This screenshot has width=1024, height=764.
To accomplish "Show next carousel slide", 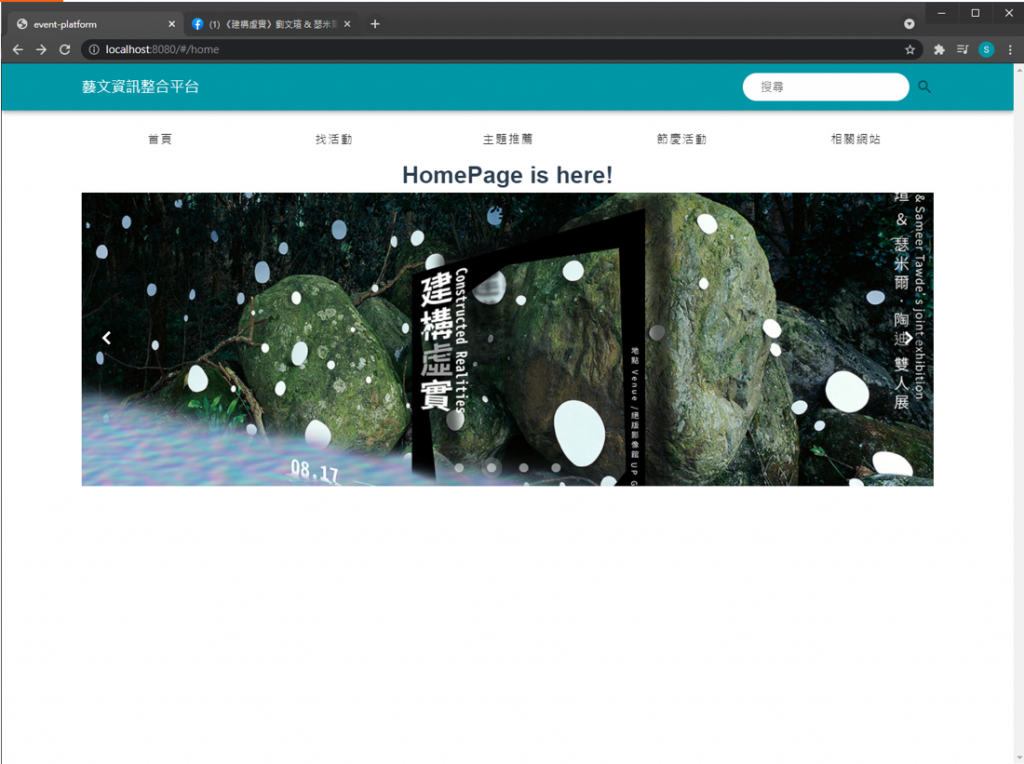I will (x=908, y=338).
